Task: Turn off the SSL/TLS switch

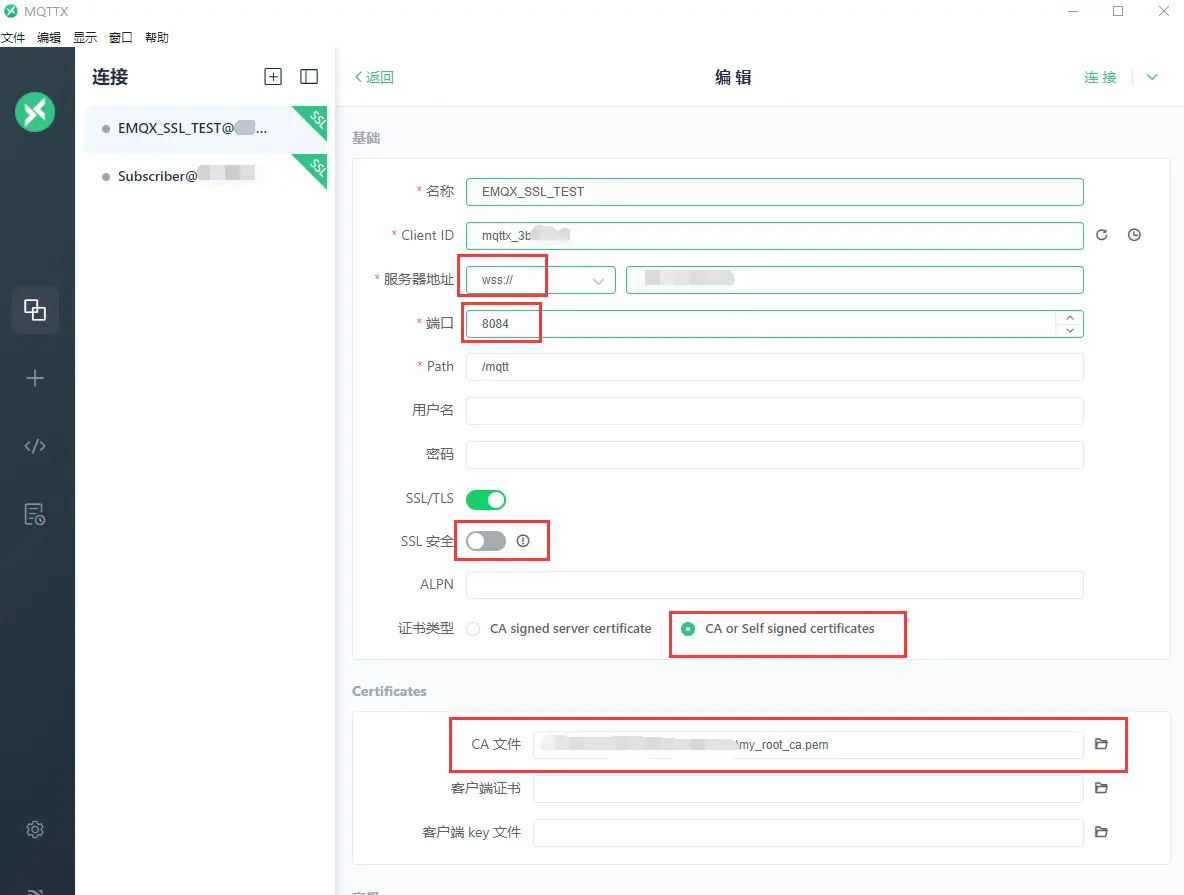Action: coord(486,499)
